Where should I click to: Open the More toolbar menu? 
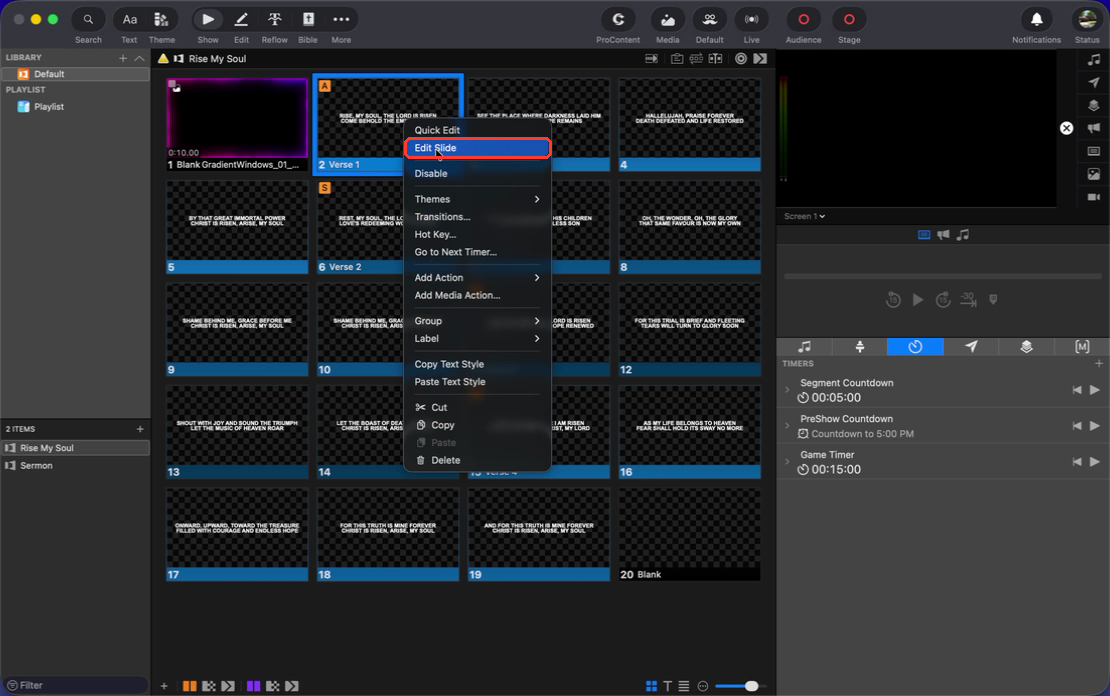pyautogui.click(x=341, y=20)
